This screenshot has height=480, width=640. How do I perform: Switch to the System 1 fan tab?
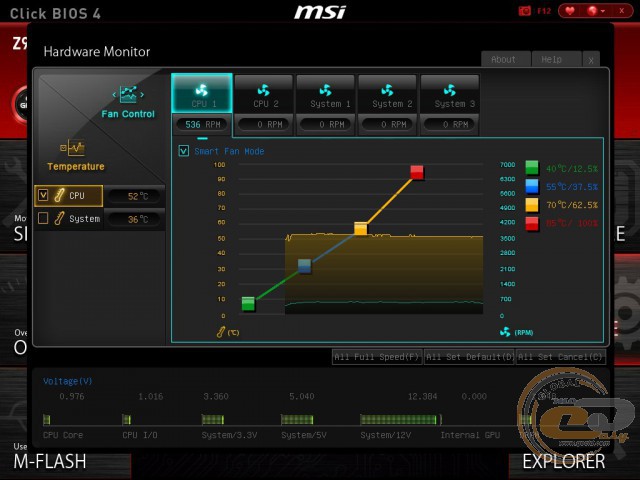click(x=326, y=94)
